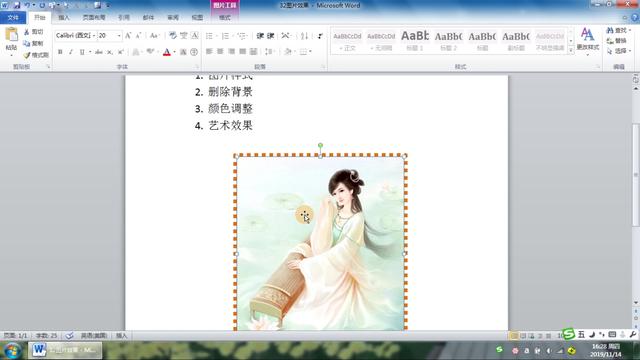640x360 pixels.
Task: Toggle Italic formatting
Action: coord(71,52)
